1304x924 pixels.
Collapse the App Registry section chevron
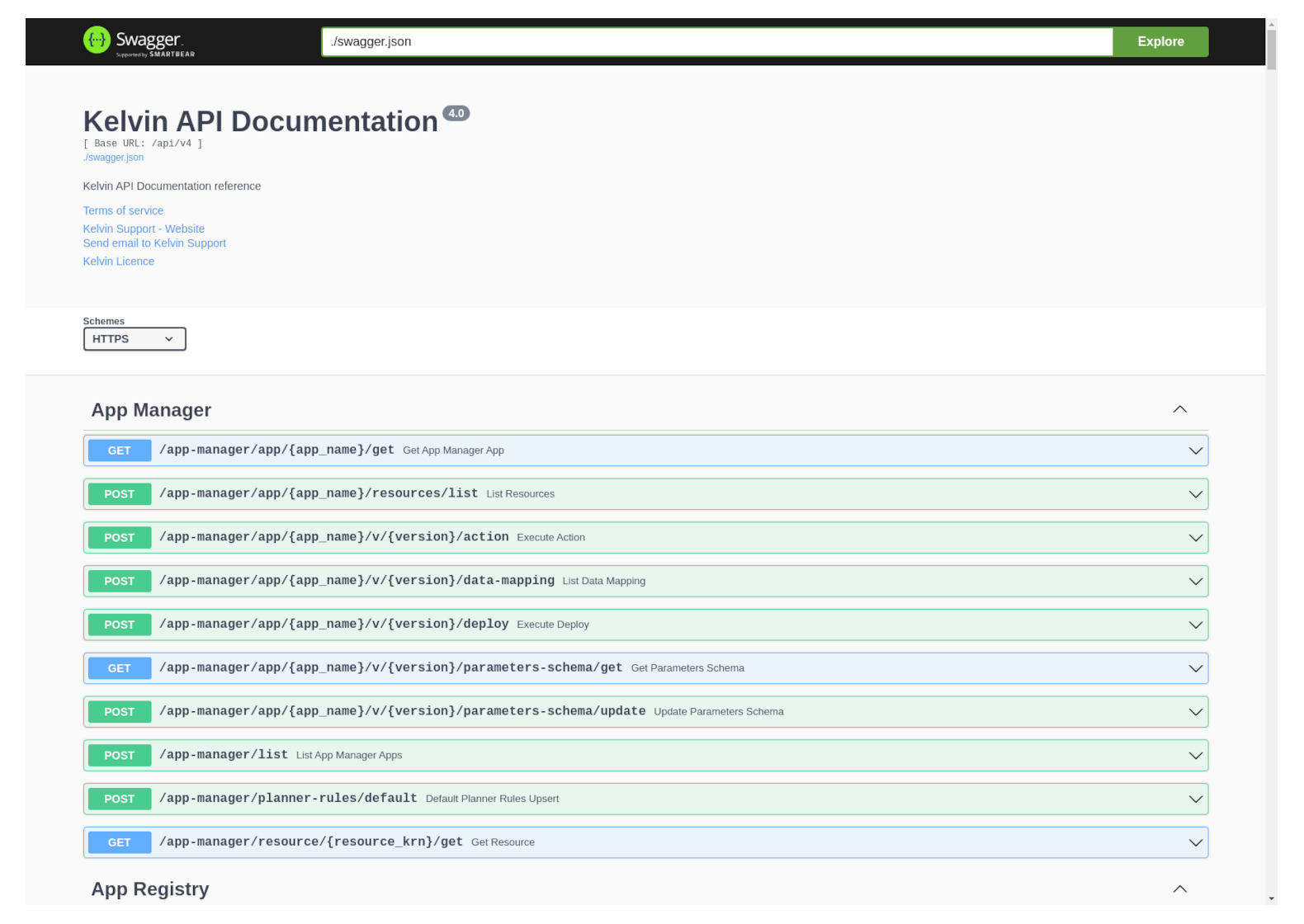click(1179, 889)
